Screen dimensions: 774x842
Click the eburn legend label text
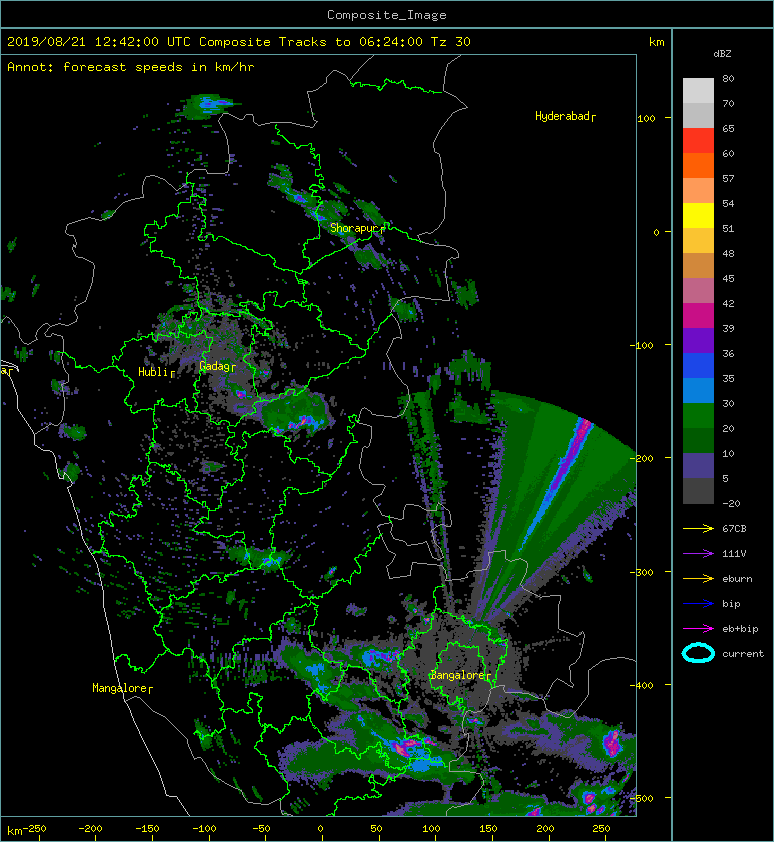click(x=737, y=579)
